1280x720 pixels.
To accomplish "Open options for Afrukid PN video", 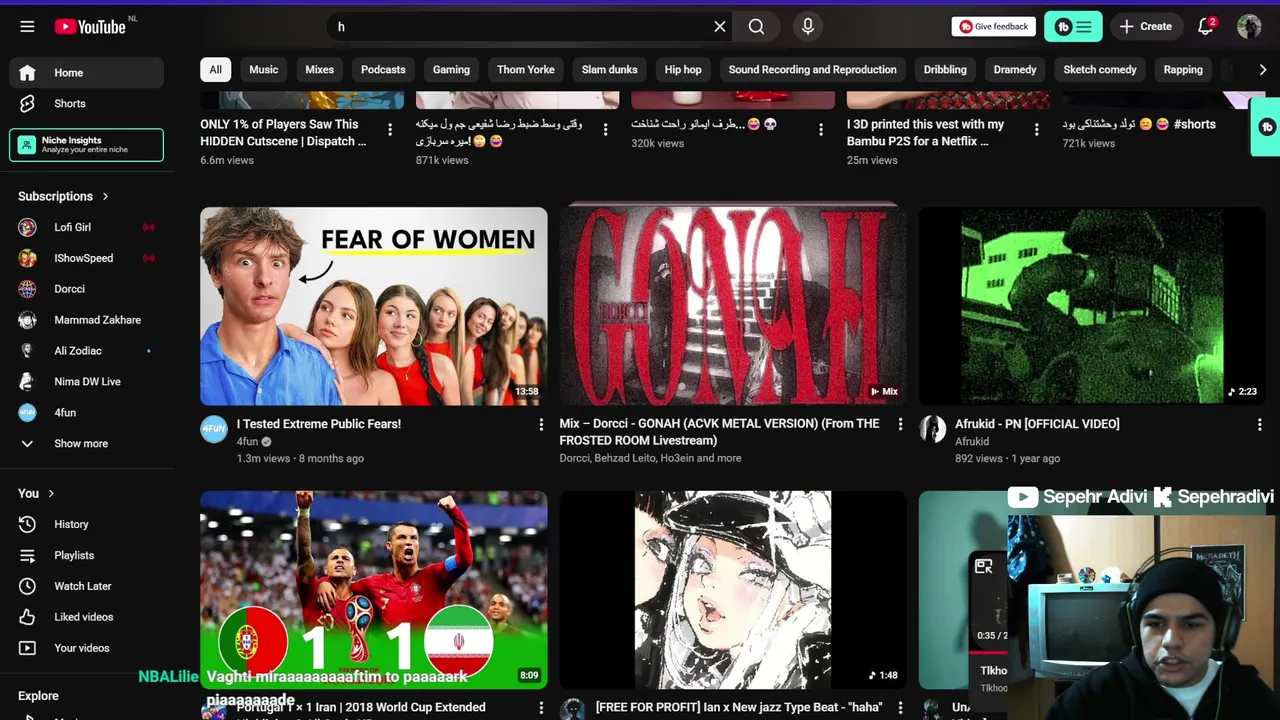I will [x=1259, y=425].
